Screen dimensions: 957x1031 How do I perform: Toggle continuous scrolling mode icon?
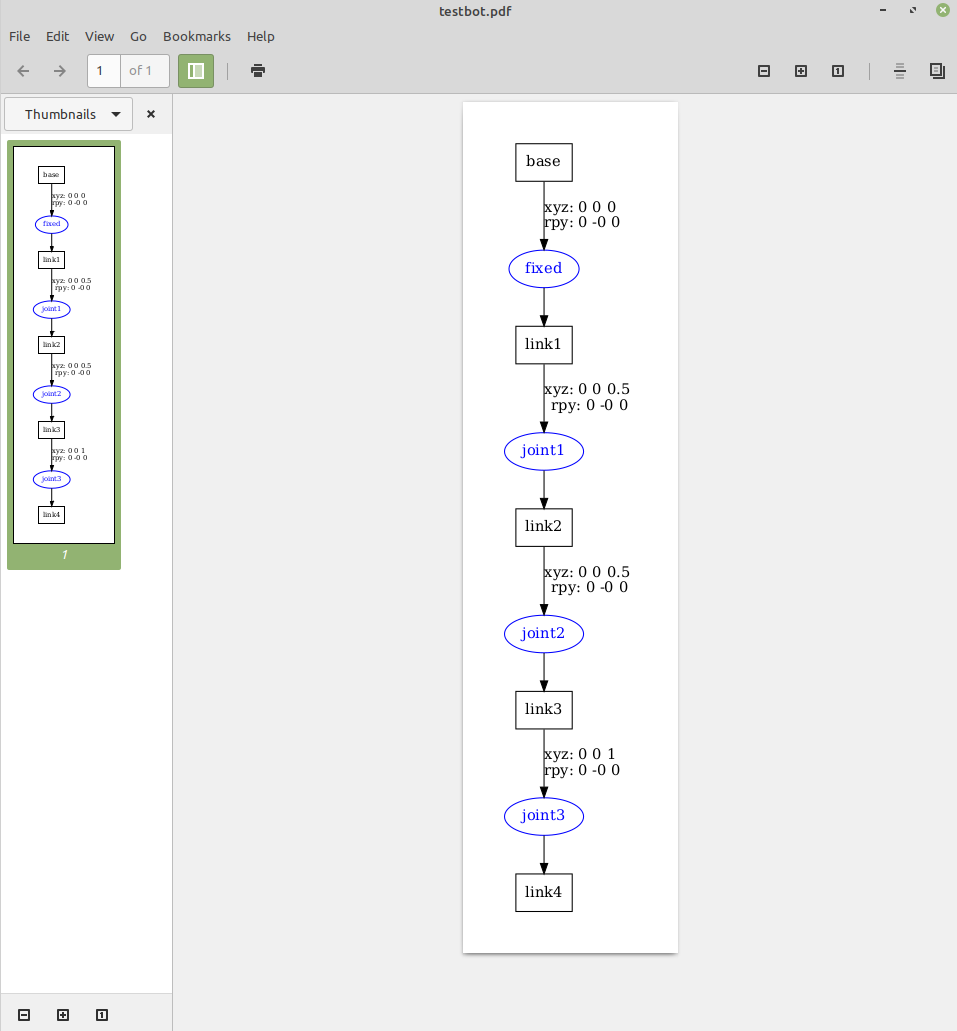pyautogui.click(x=900, y=71)
